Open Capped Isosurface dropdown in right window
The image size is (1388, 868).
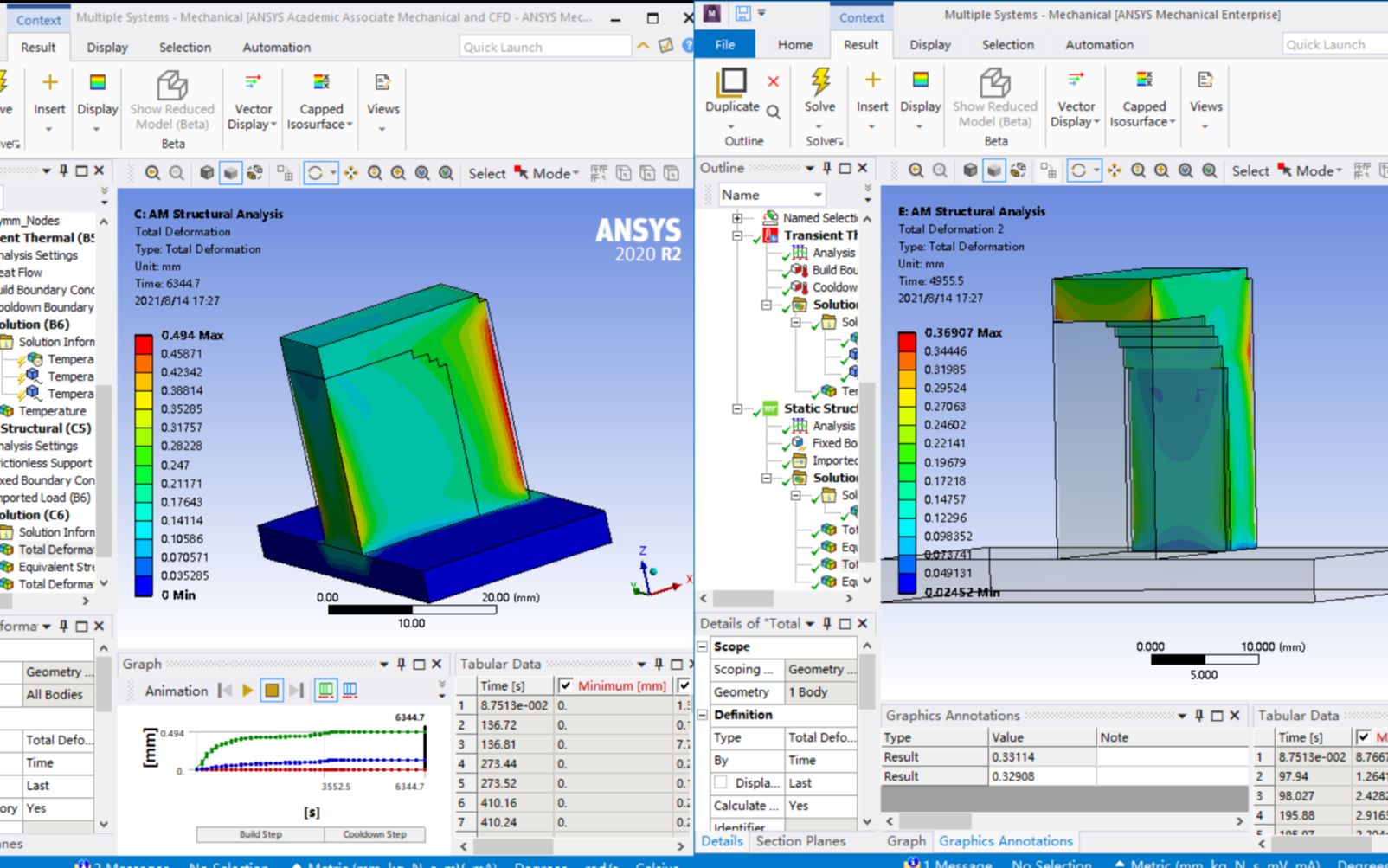[x=1143, y=113]
